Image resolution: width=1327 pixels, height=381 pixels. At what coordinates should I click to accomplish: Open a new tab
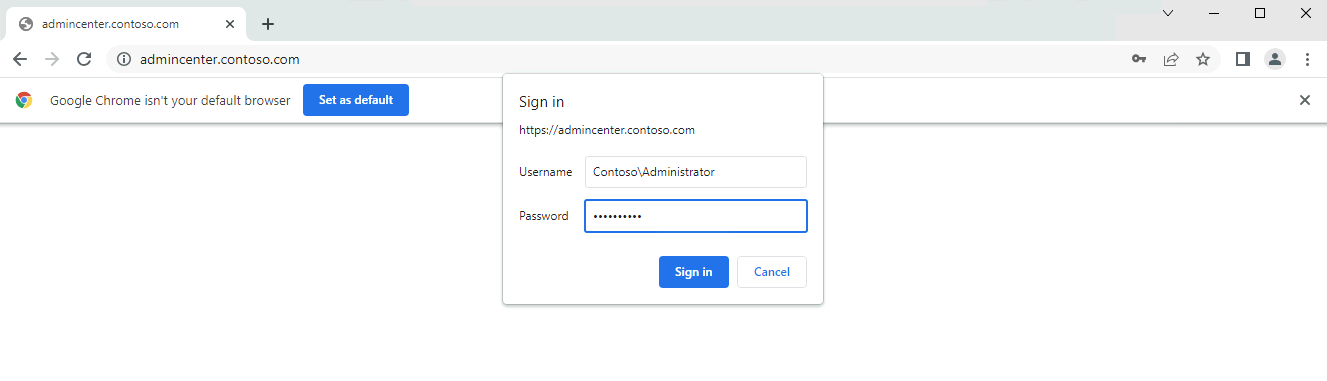coord(268,24)
